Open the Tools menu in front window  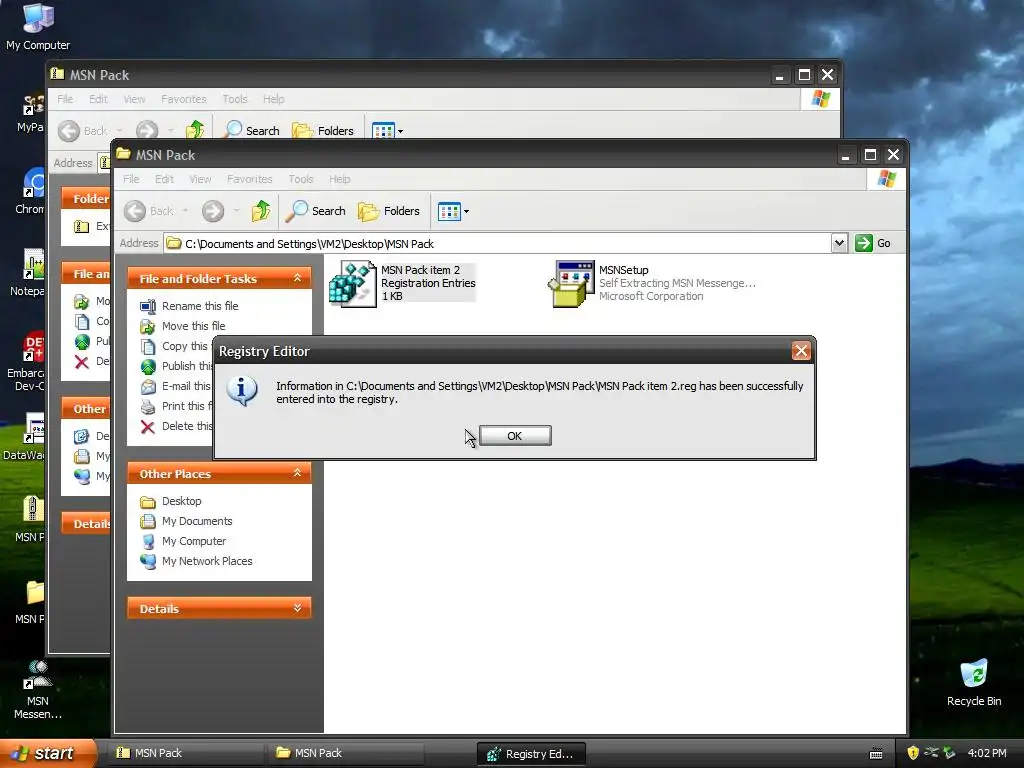300,179
